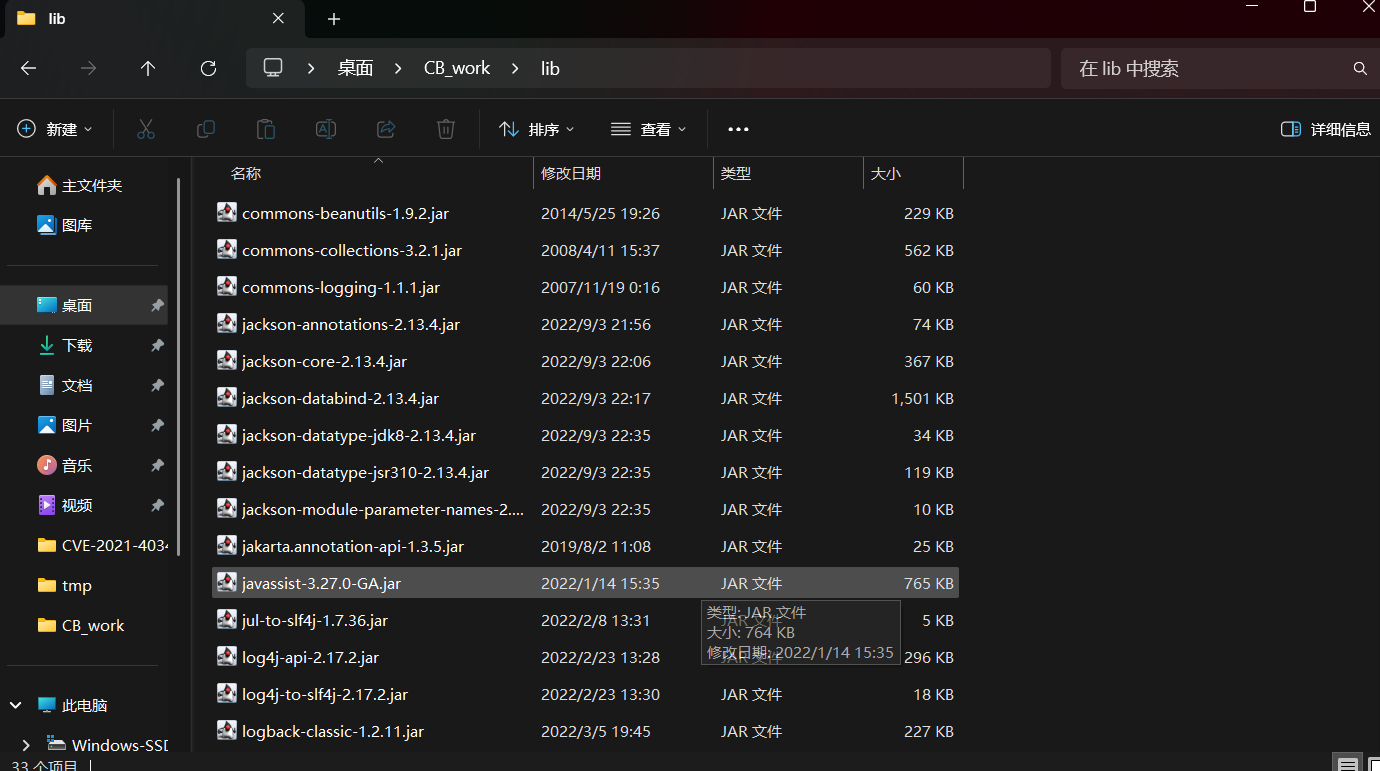Screen dimensions: 1380x771
Task: Open the 排序 sort dropdown
Action: [x=536, y=129]
